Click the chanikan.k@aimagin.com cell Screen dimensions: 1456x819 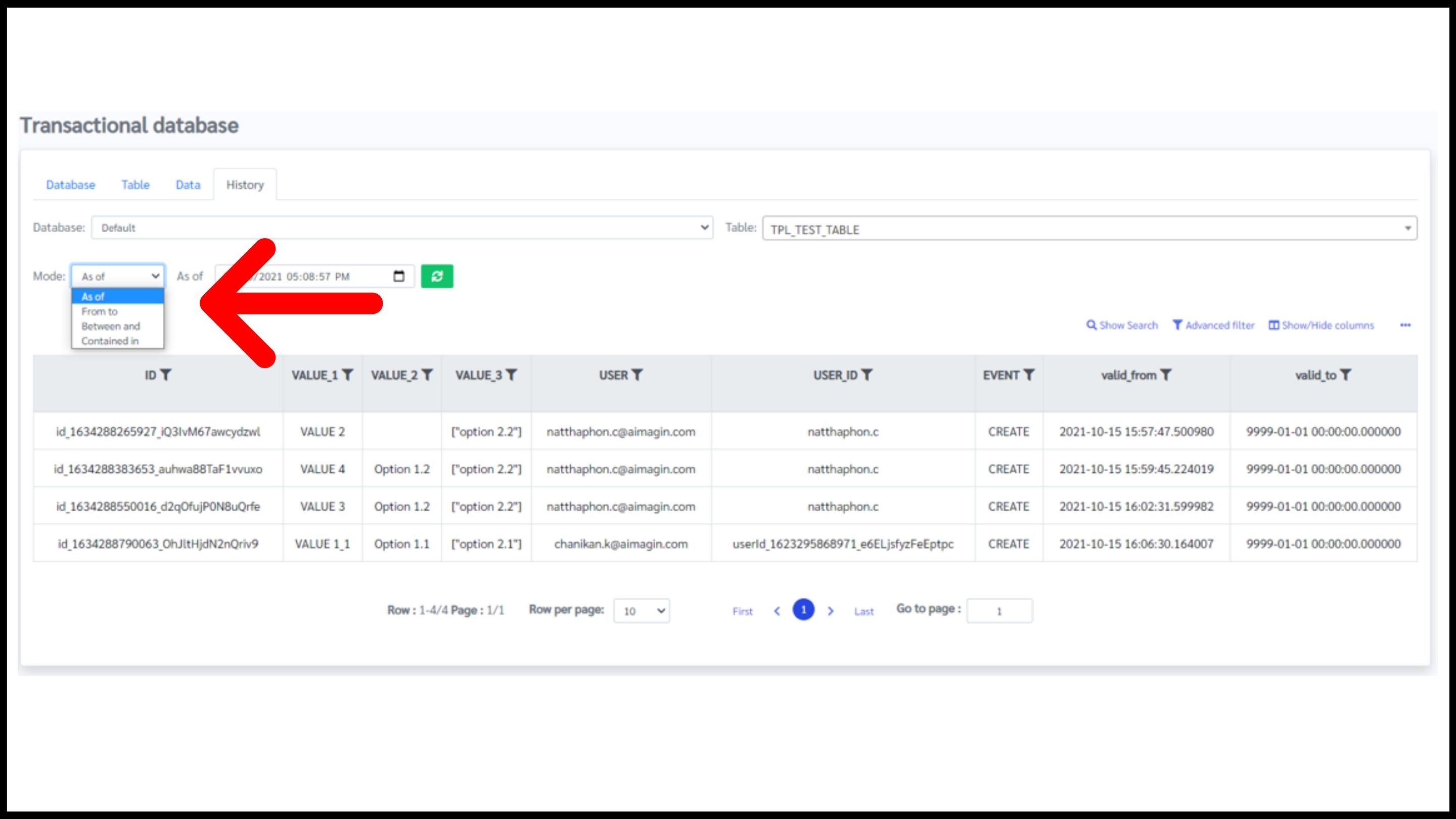[621, 543]
